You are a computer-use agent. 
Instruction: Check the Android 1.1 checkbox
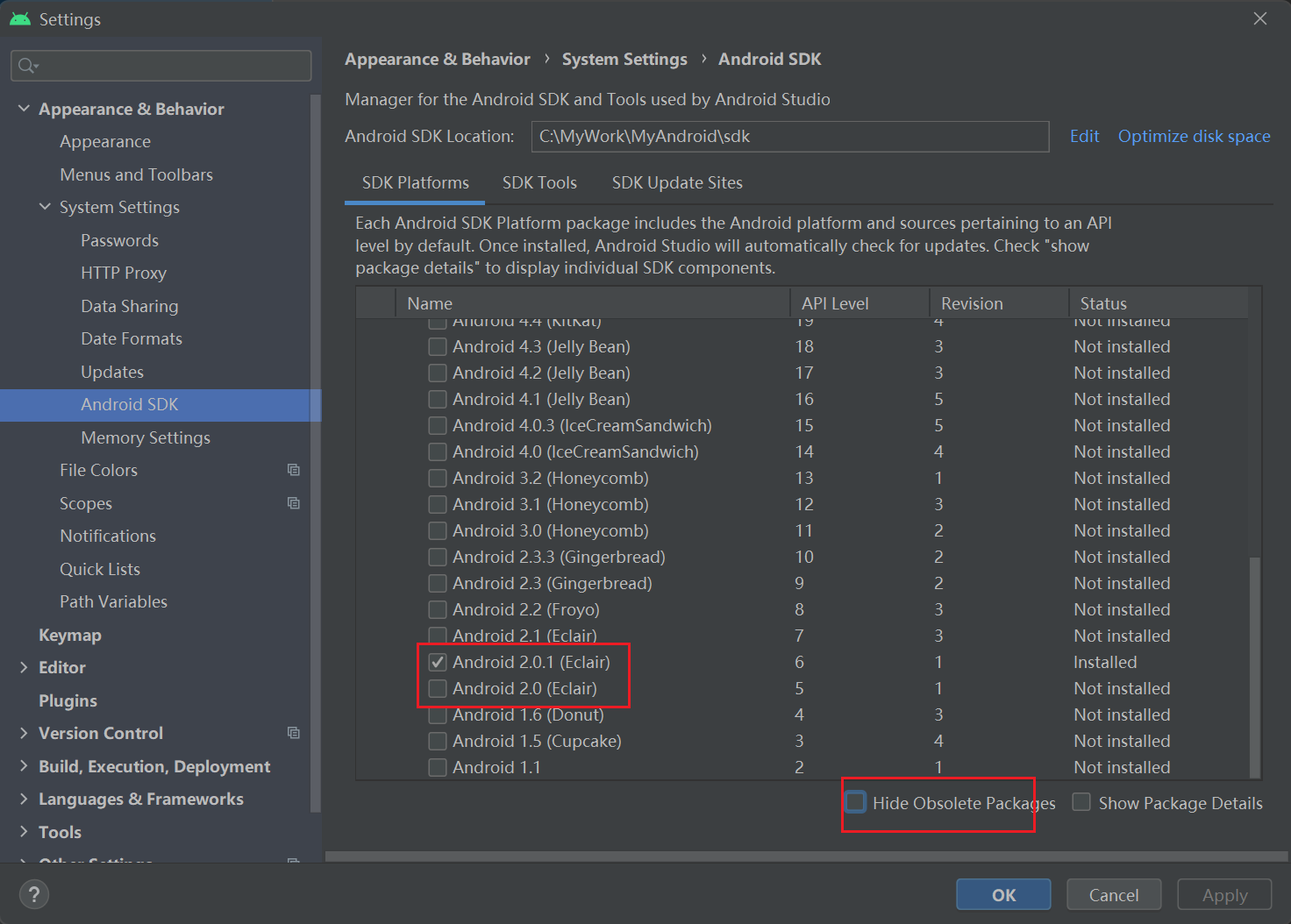[437, 768]
